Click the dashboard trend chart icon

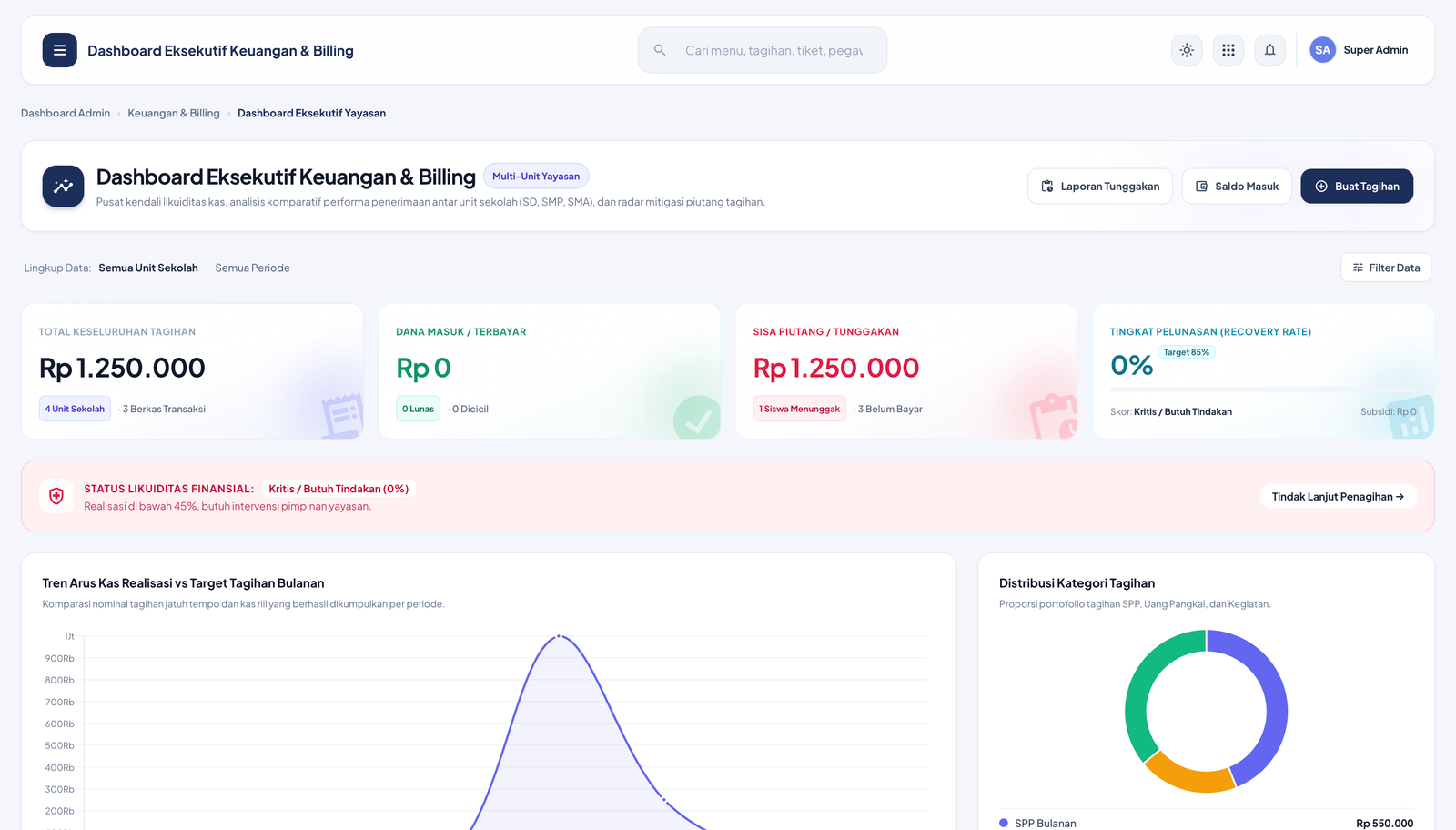pos(63,186)
